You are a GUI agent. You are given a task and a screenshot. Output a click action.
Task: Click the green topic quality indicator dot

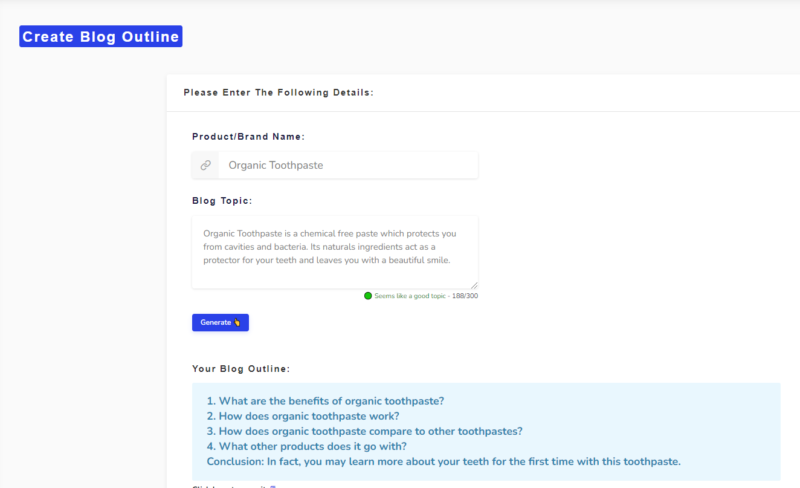(368, 296)
